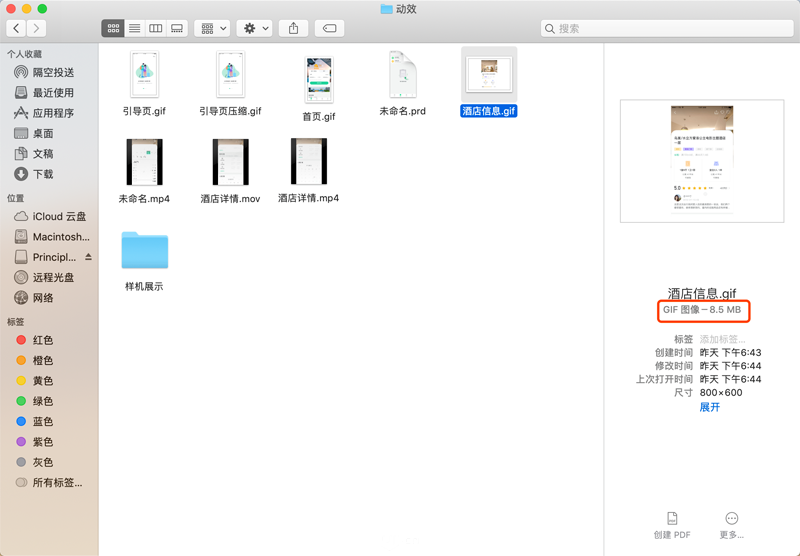
Task: Click the filename label 酒店信息.gif in preview
Action: (x=702, y=293)
